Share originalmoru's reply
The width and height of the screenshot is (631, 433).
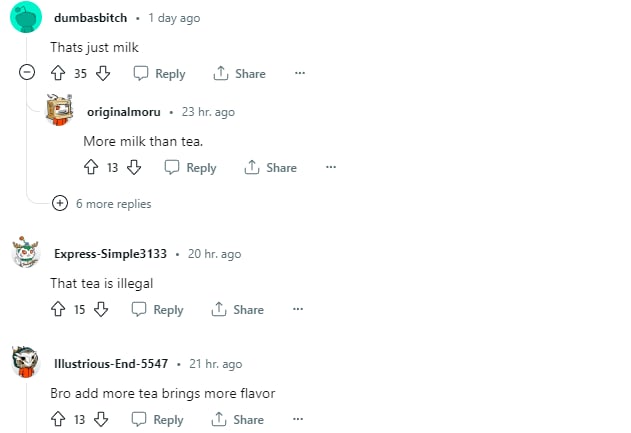tap(271, 167)
